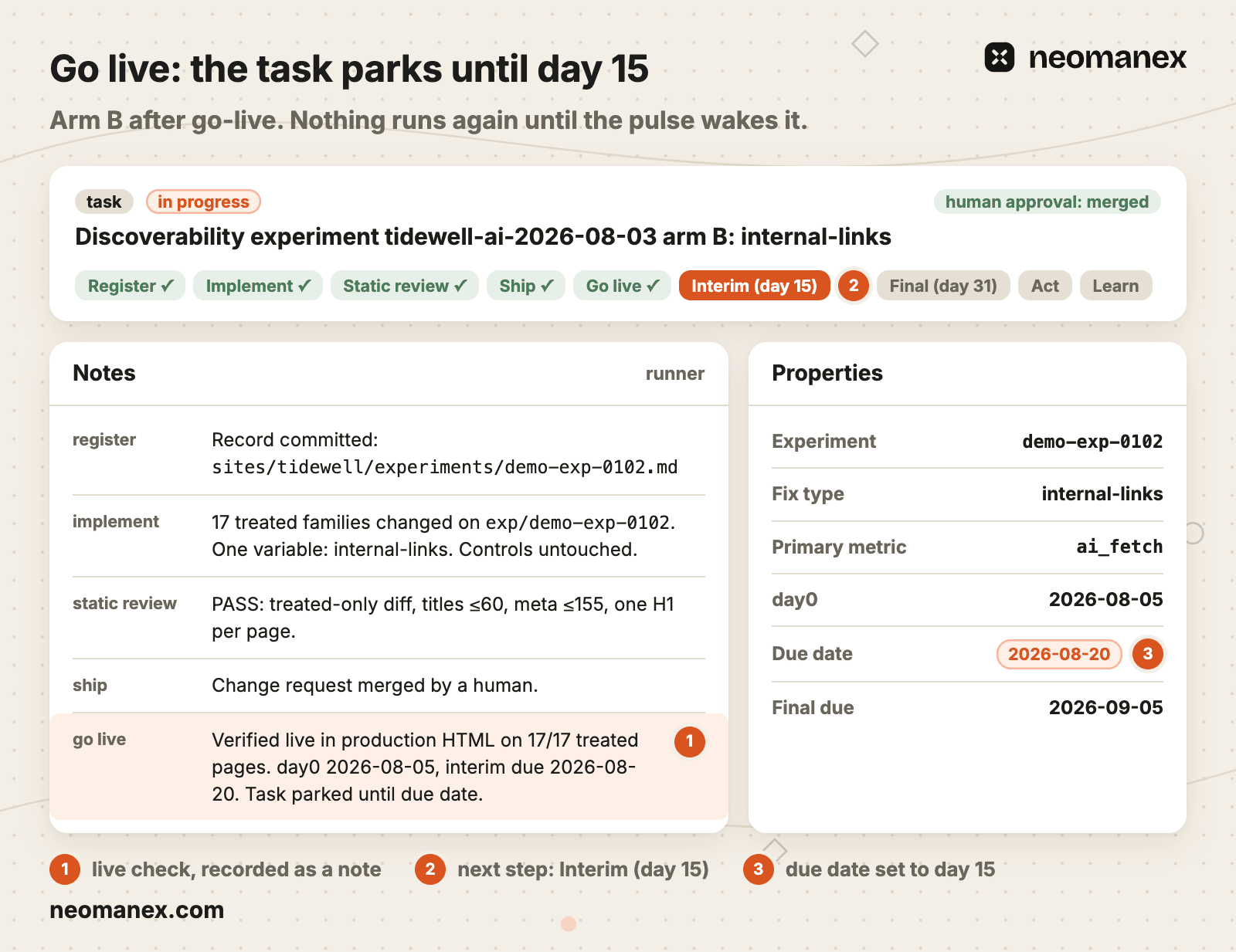The height and width of the screenshot is (952, 1236).
Task: Click the 17 treated families note text
Action: point(443,536)
